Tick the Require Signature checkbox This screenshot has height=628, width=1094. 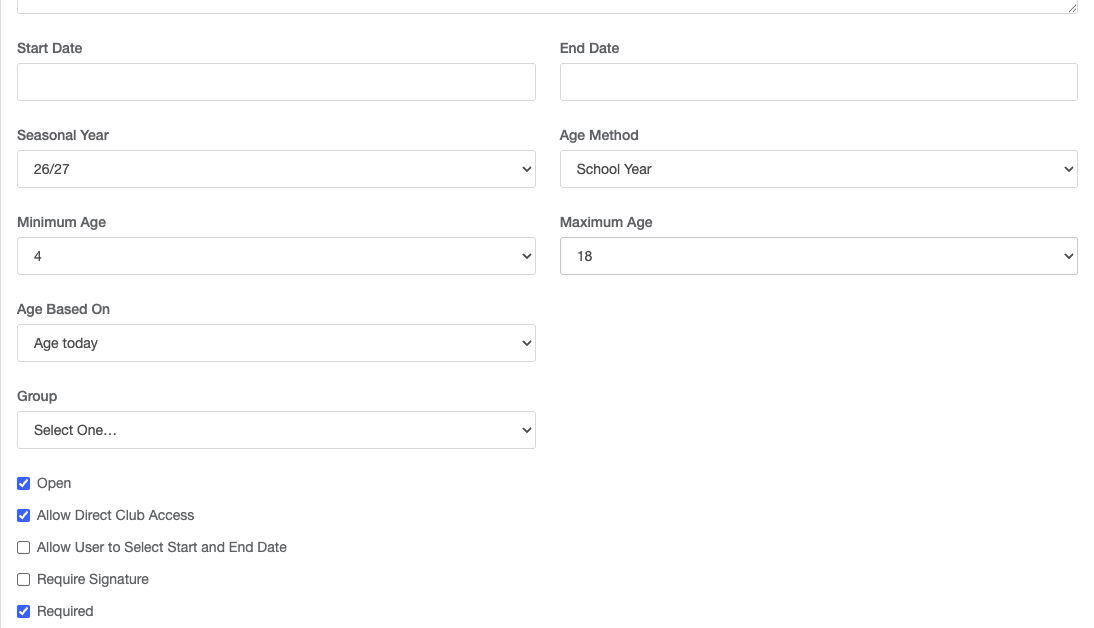pos(24,580)
